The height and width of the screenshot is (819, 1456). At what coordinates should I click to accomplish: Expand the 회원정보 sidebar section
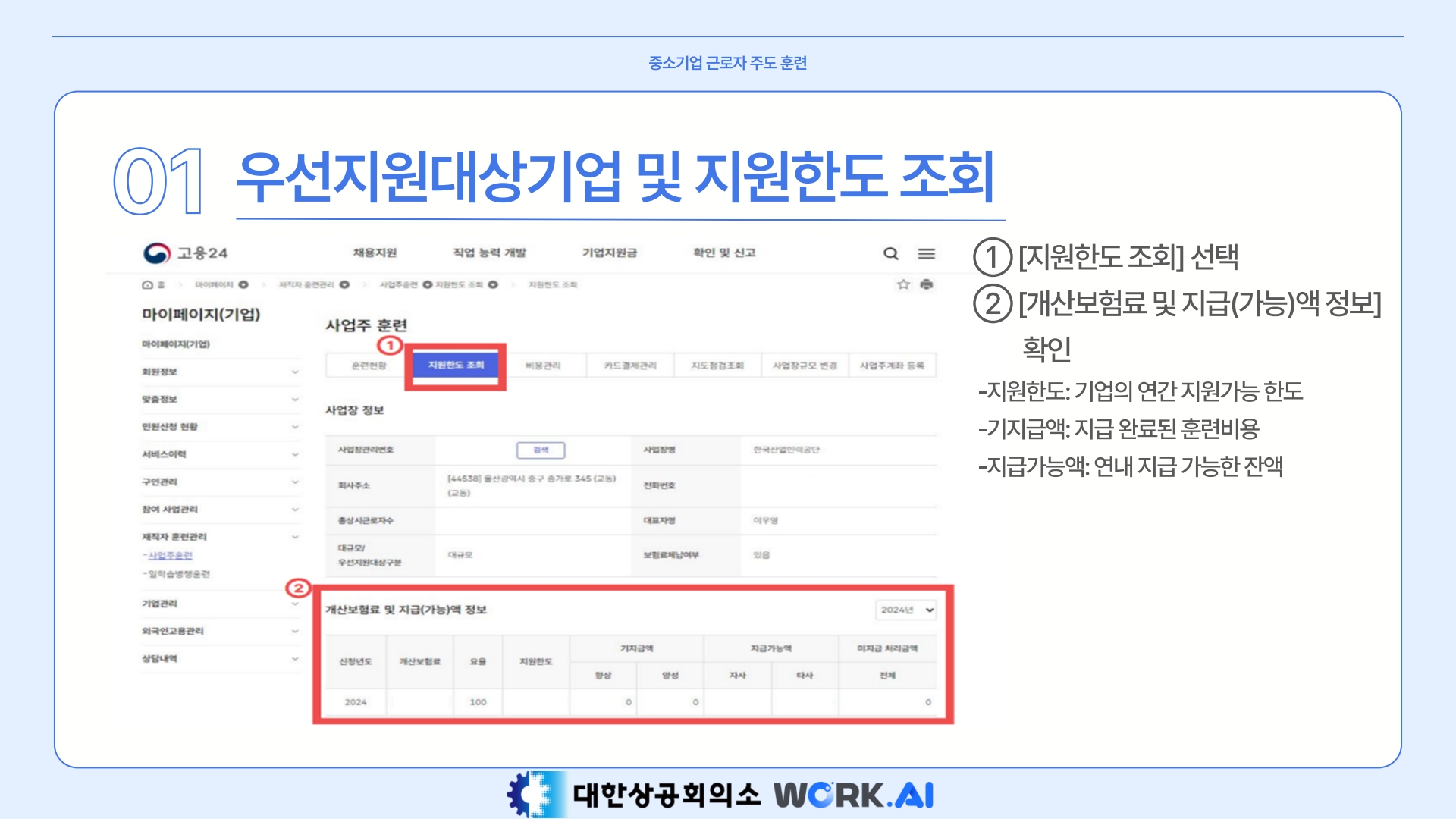[295, 372]
